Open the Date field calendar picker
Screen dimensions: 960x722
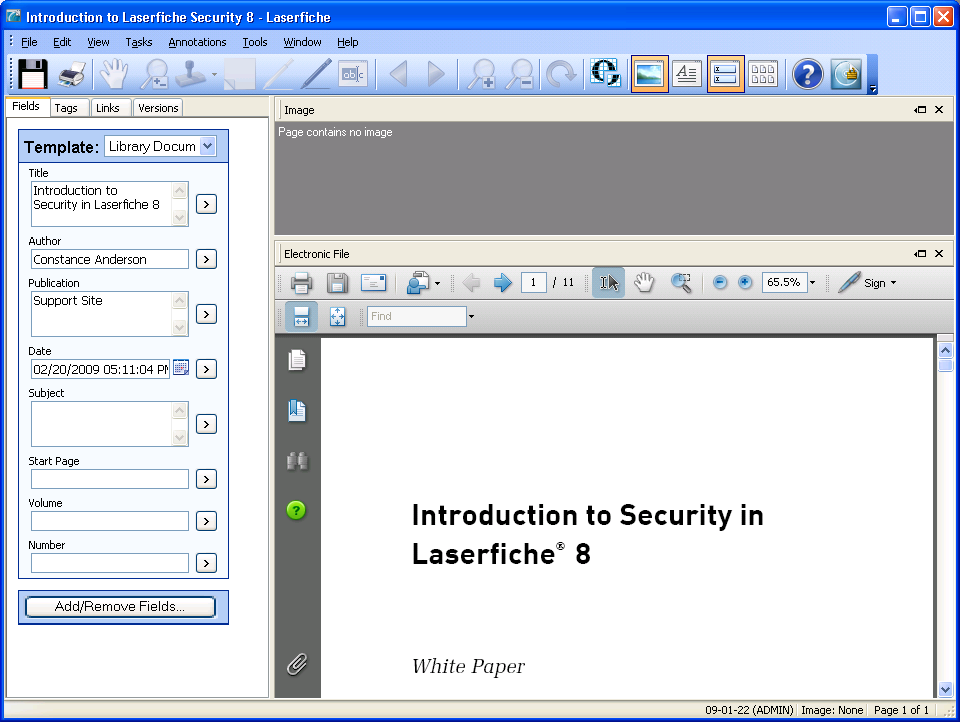tap(181, 368)
